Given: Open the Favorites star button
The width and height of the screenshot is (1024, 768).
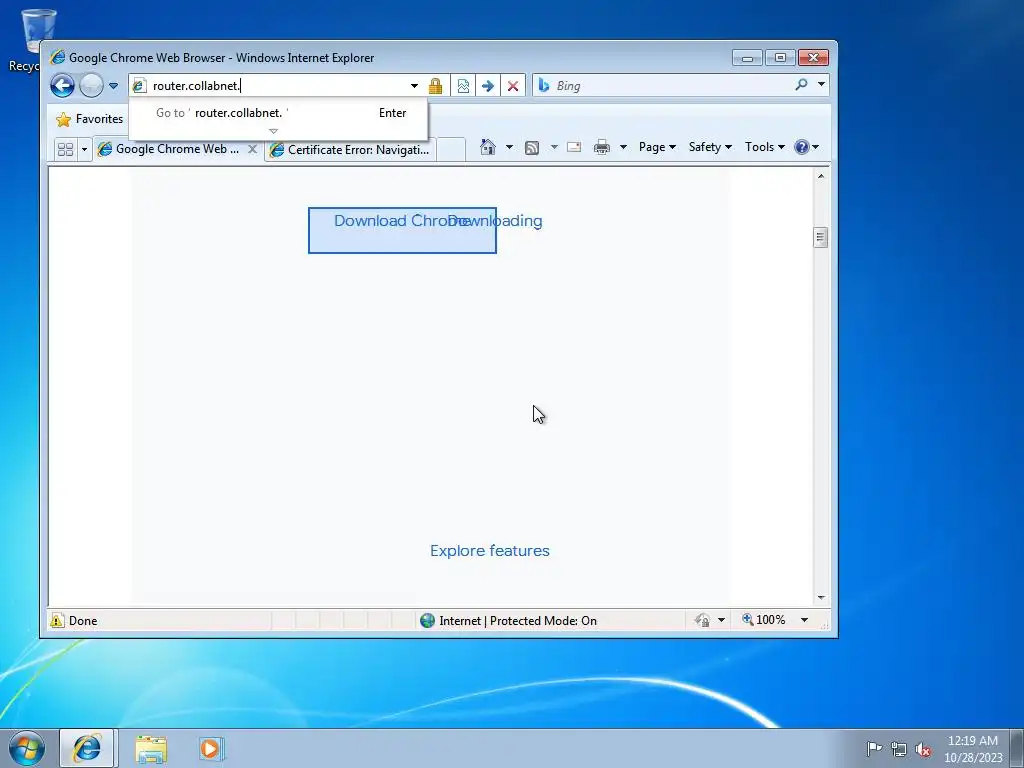Looking at the screenshot, I should 89,119.
